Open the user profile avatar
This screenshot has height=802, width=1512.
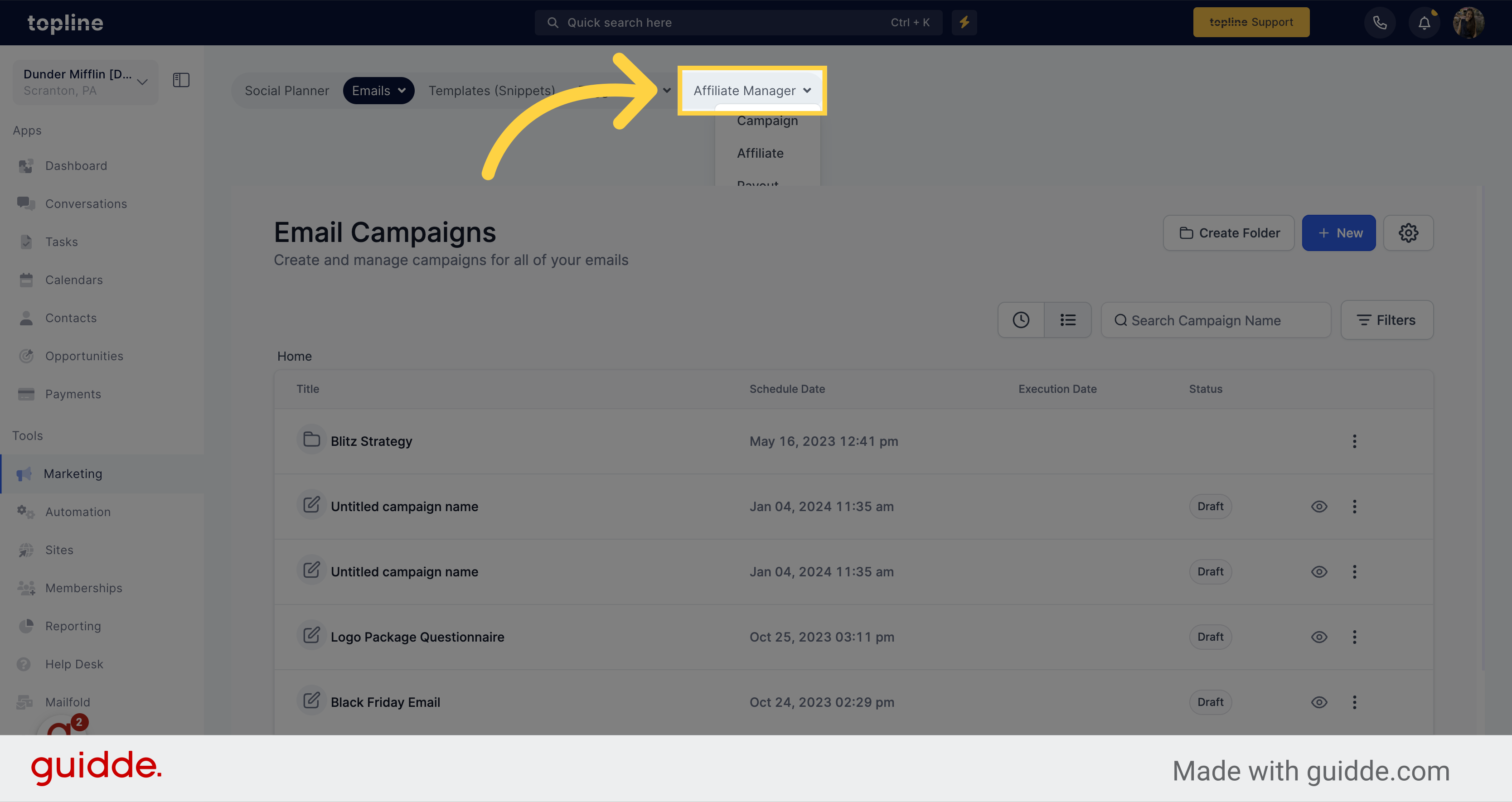[1468, 23]
